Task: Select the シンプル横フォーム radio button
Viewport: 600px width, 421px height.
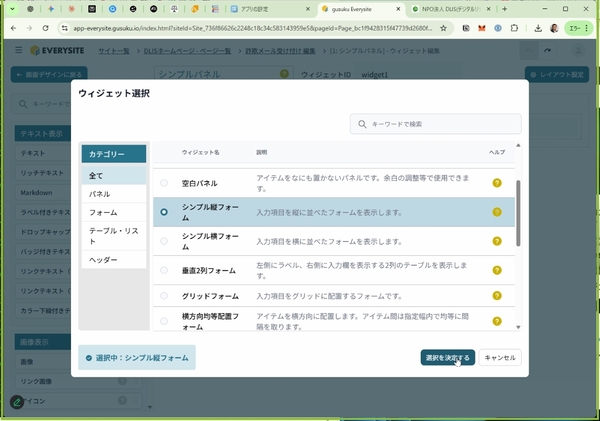Action: (x=164, y=241)
